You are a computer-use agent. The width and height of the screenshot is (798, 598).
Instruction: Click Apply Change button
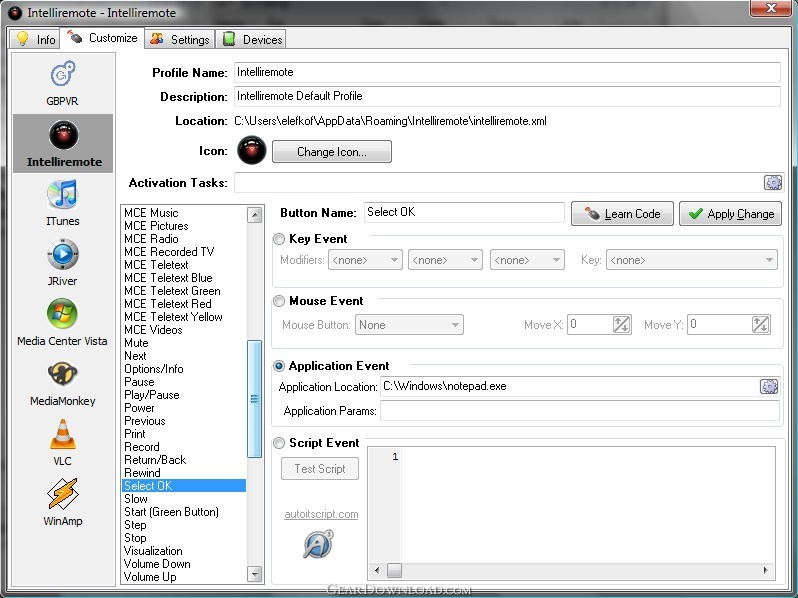730,214
